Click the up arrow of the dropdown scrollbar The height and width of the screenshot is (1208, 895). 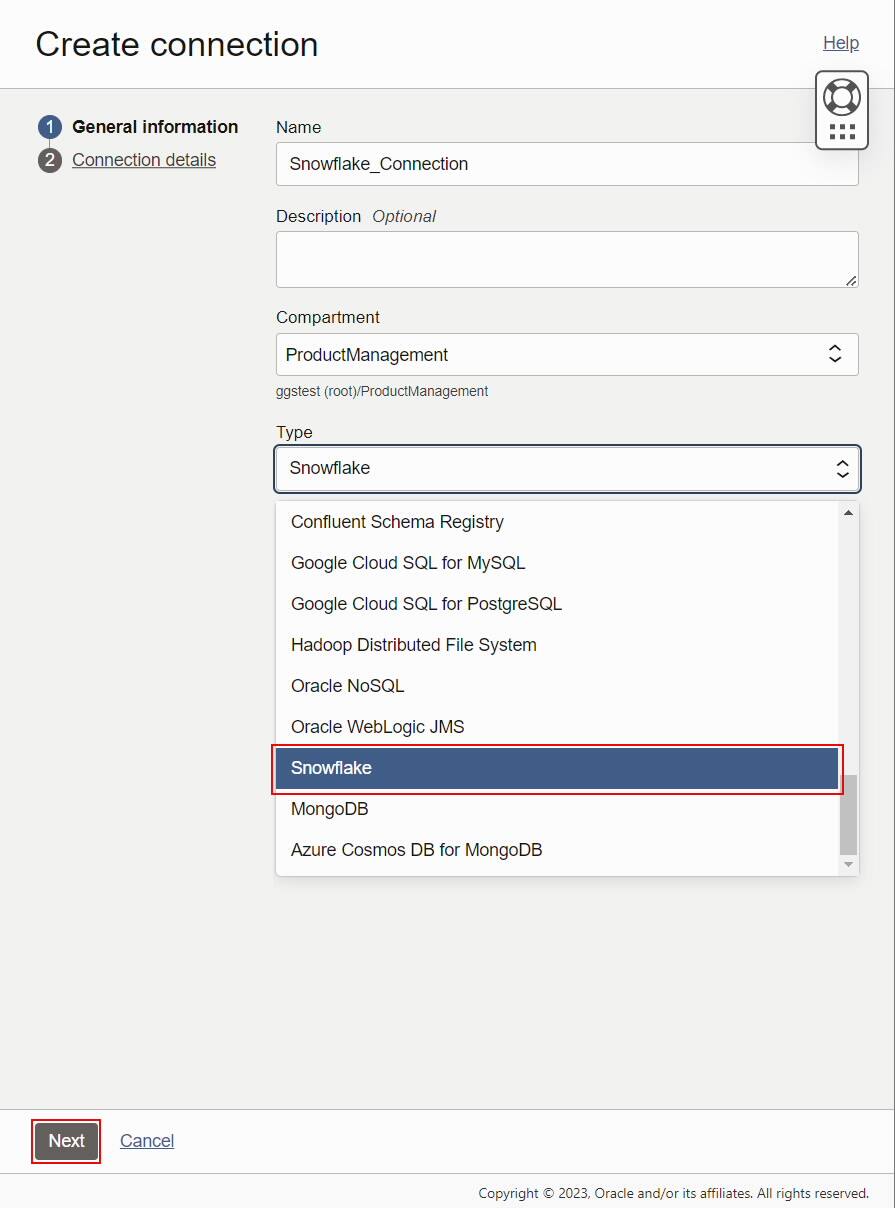tap(848, 511)
